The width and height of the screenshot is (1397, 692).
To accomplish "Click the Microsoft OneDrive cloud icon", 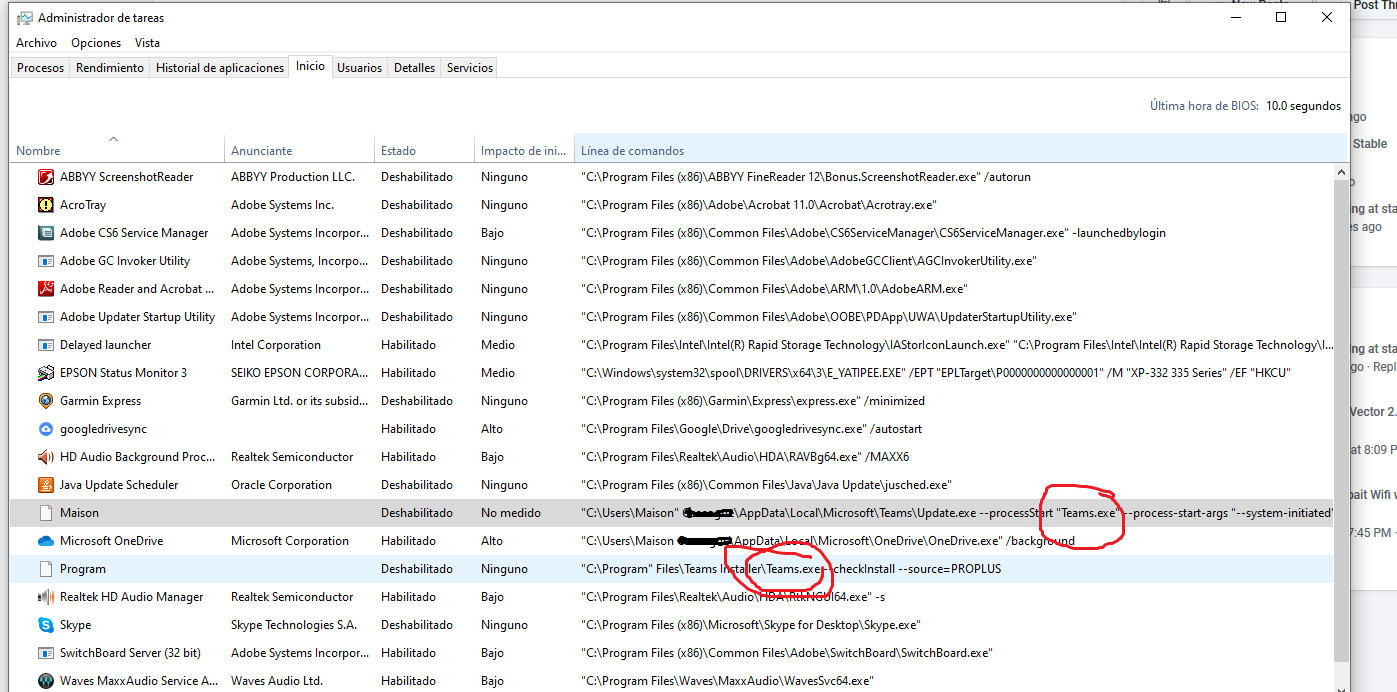I will pyautogui.click(x=45, y=541).
